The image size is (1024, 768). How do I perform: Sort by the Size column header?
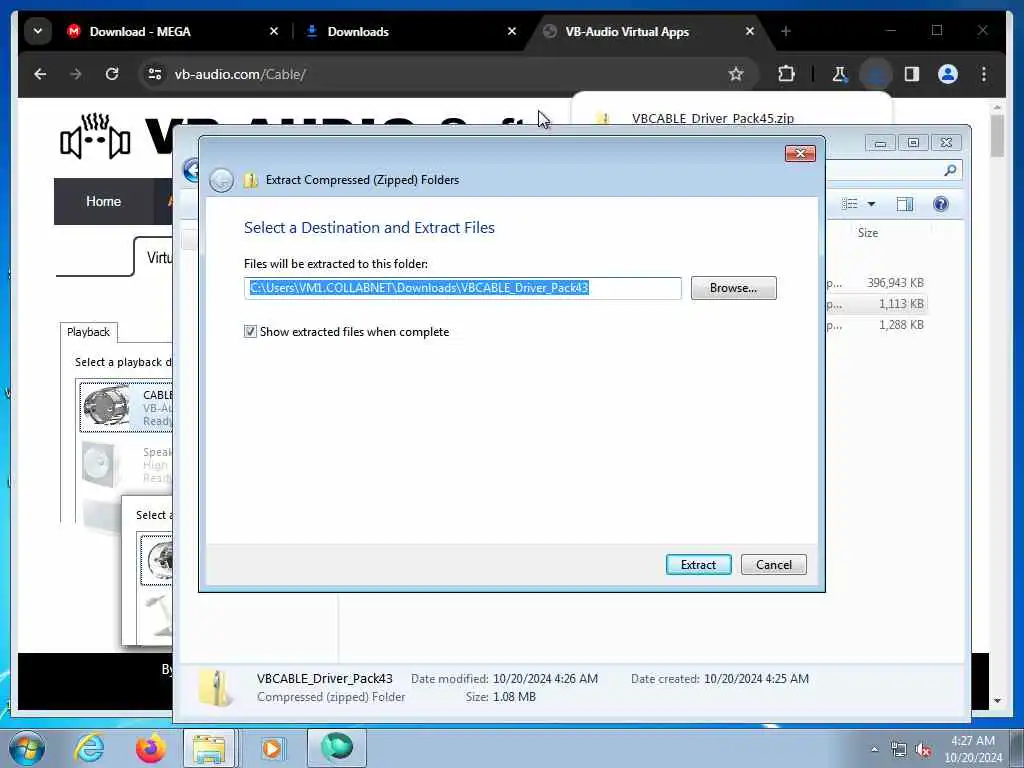[867, 232]
